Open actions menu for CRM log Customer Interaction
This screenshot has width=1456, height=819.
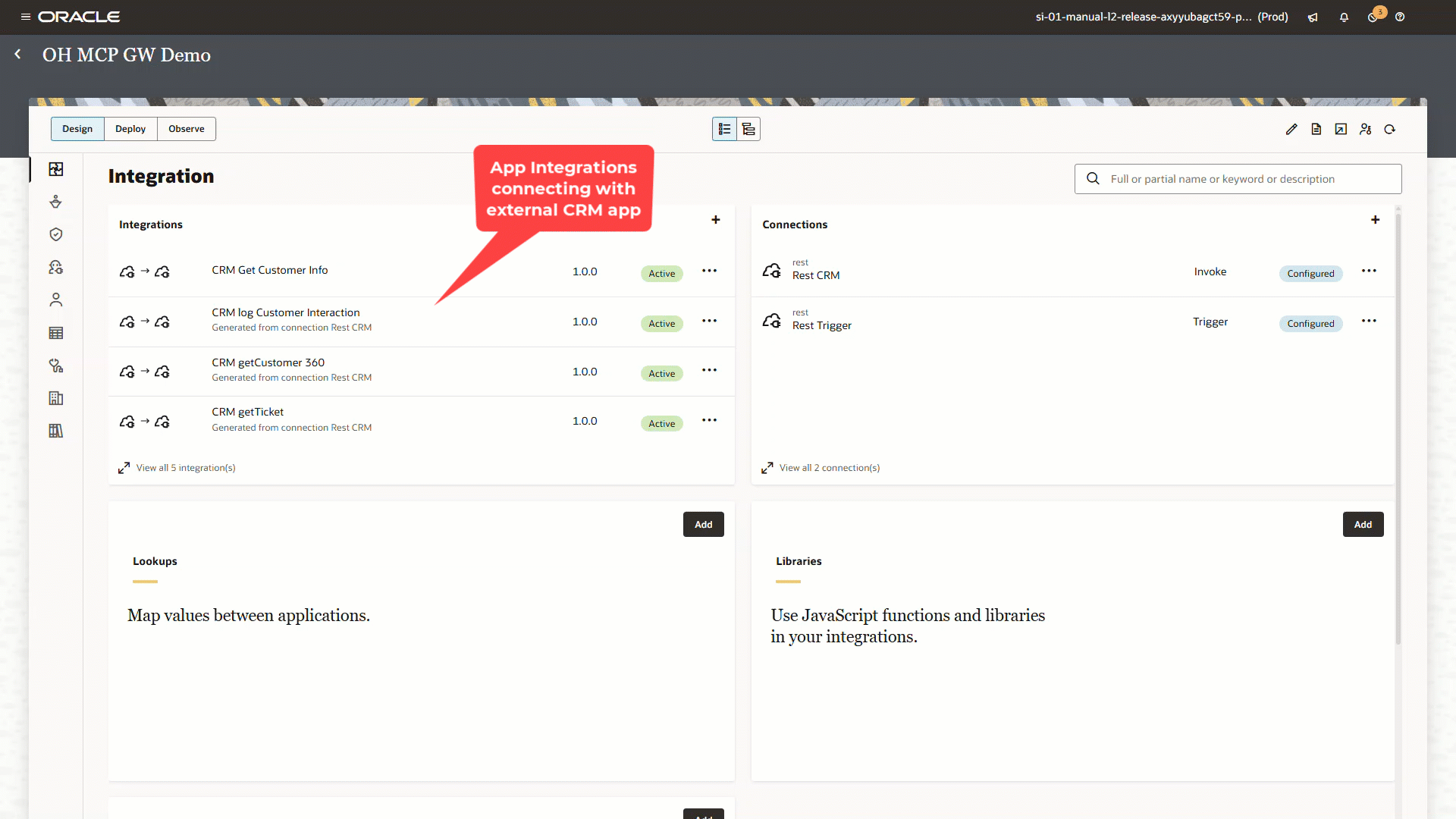[x=709, y=321]
